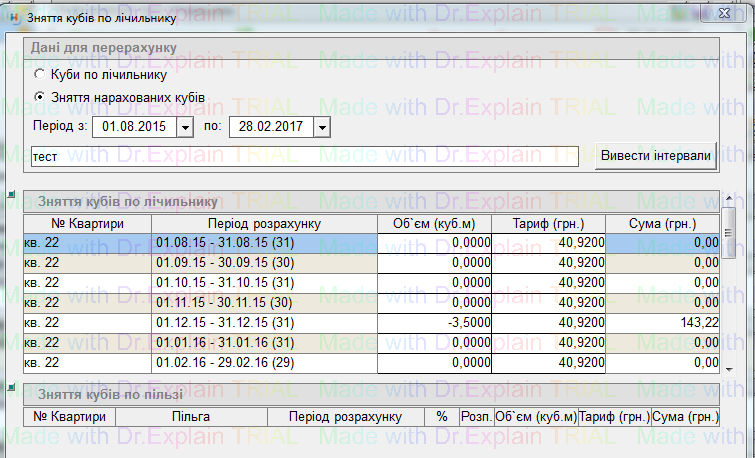Screen dimensions: 755x458
Task: Select the row for 01.12.15 - 31.12.15
Action: click(264, 322)
